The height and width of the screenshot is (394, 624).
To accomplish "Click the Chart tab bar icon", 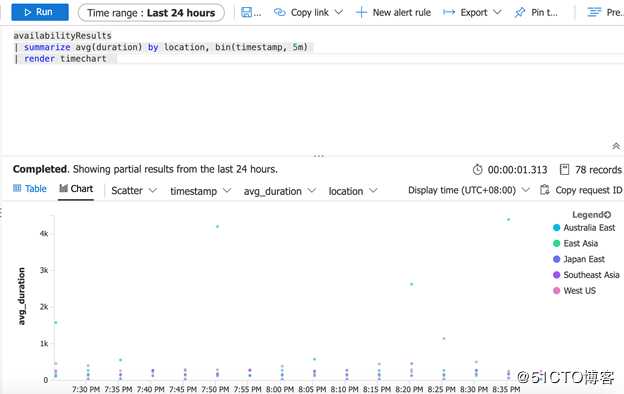I will (x=63, y=188).
